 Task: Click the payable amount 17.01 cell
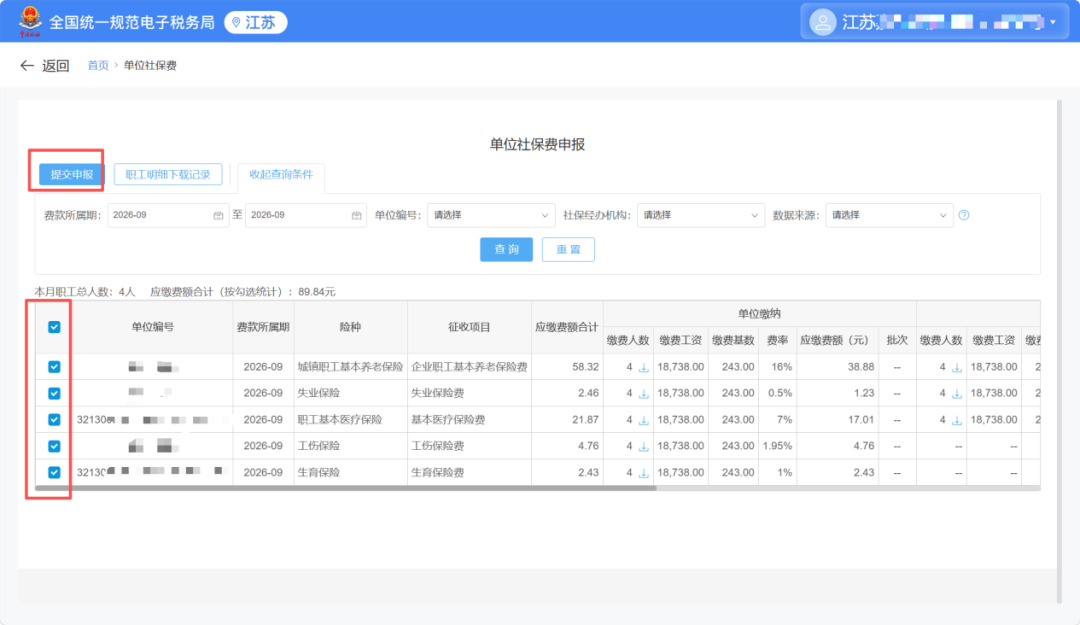838,420
